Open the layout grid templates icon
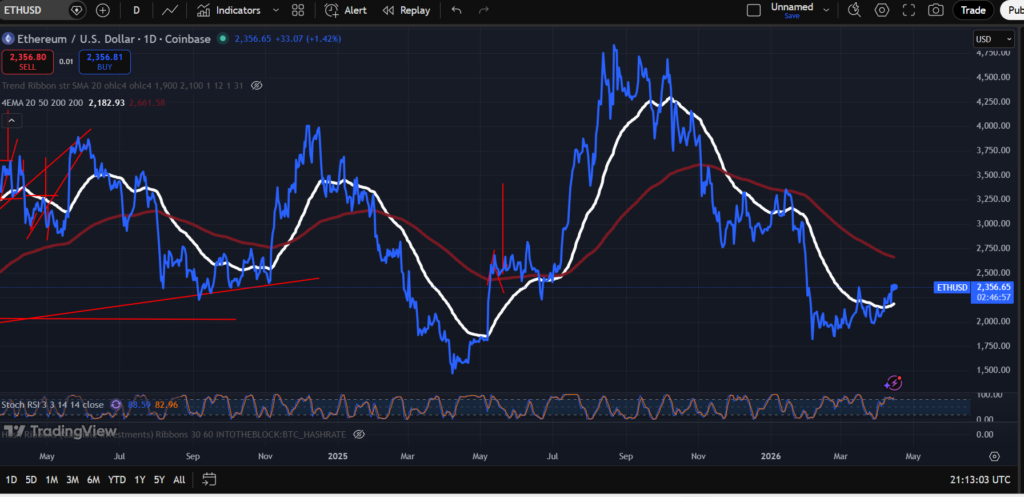Screen dimensions: 1024x497 click(x=298, y=10)
